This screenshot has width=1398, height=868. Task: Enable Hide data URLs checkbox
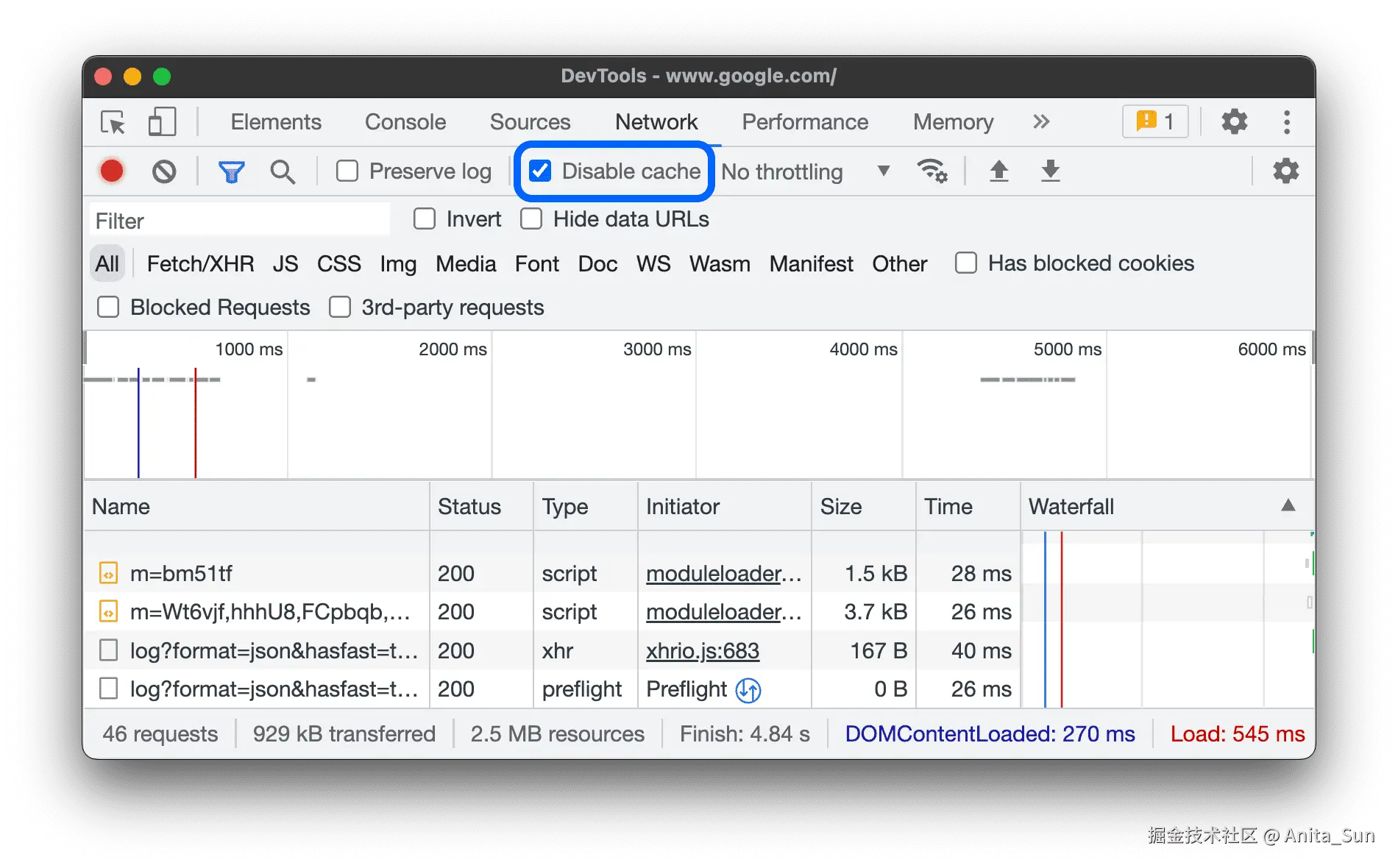pos(531,219)
